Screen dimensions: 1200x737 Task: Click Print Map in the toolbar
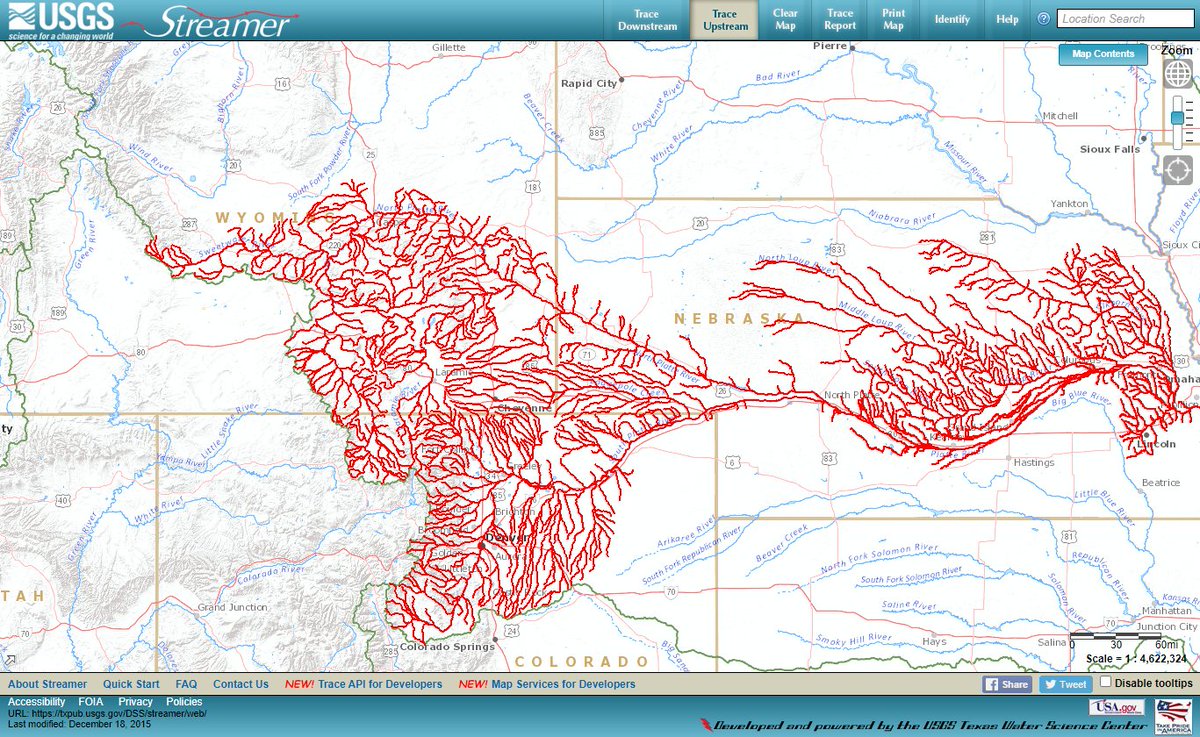893,19
